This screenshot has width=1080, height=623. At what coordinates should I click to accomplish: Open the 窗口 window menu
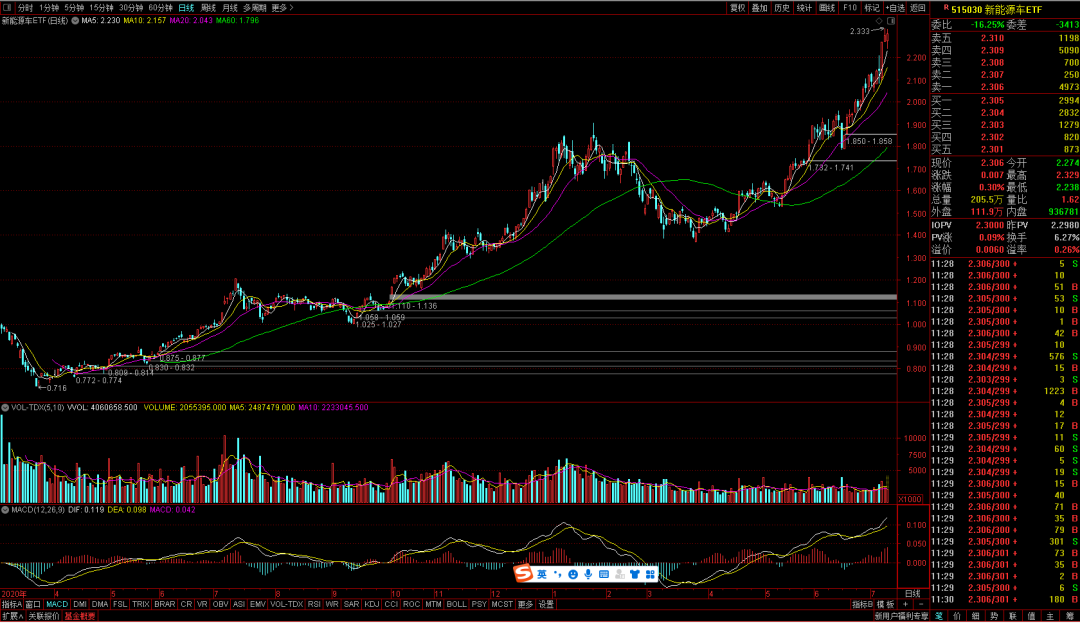[33, 604]
